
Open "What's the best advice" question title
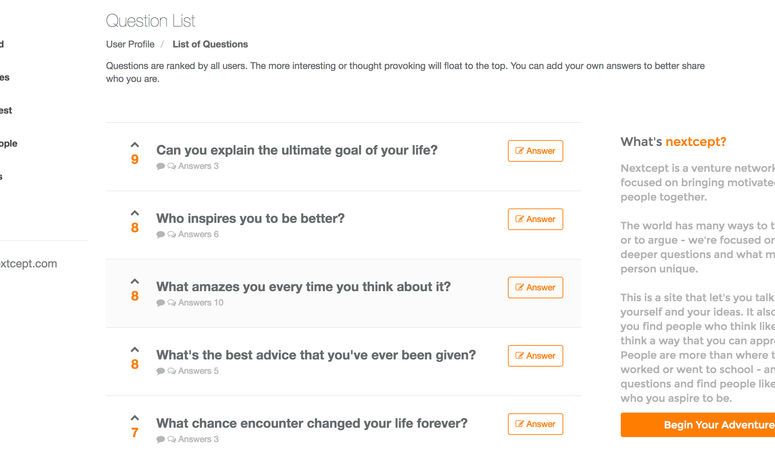(316, 355)
